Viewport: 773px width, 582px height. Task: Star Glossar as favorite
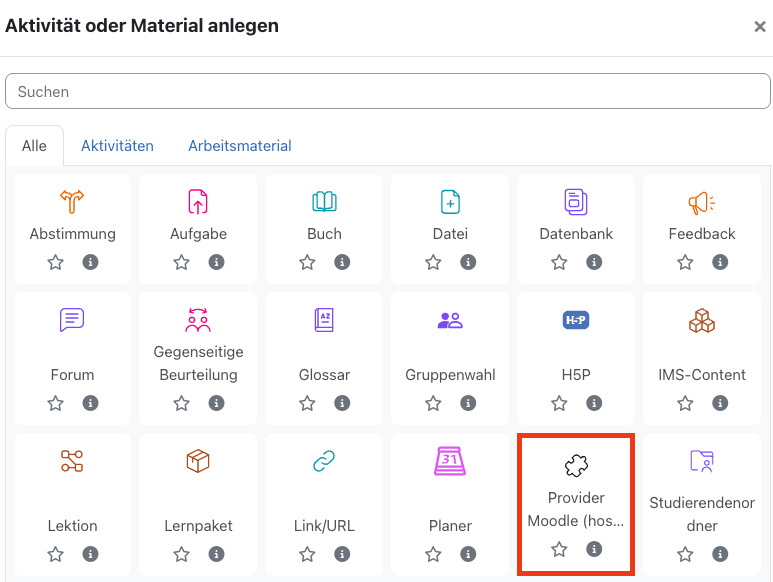pyautogui.click(x=307, y=403)
